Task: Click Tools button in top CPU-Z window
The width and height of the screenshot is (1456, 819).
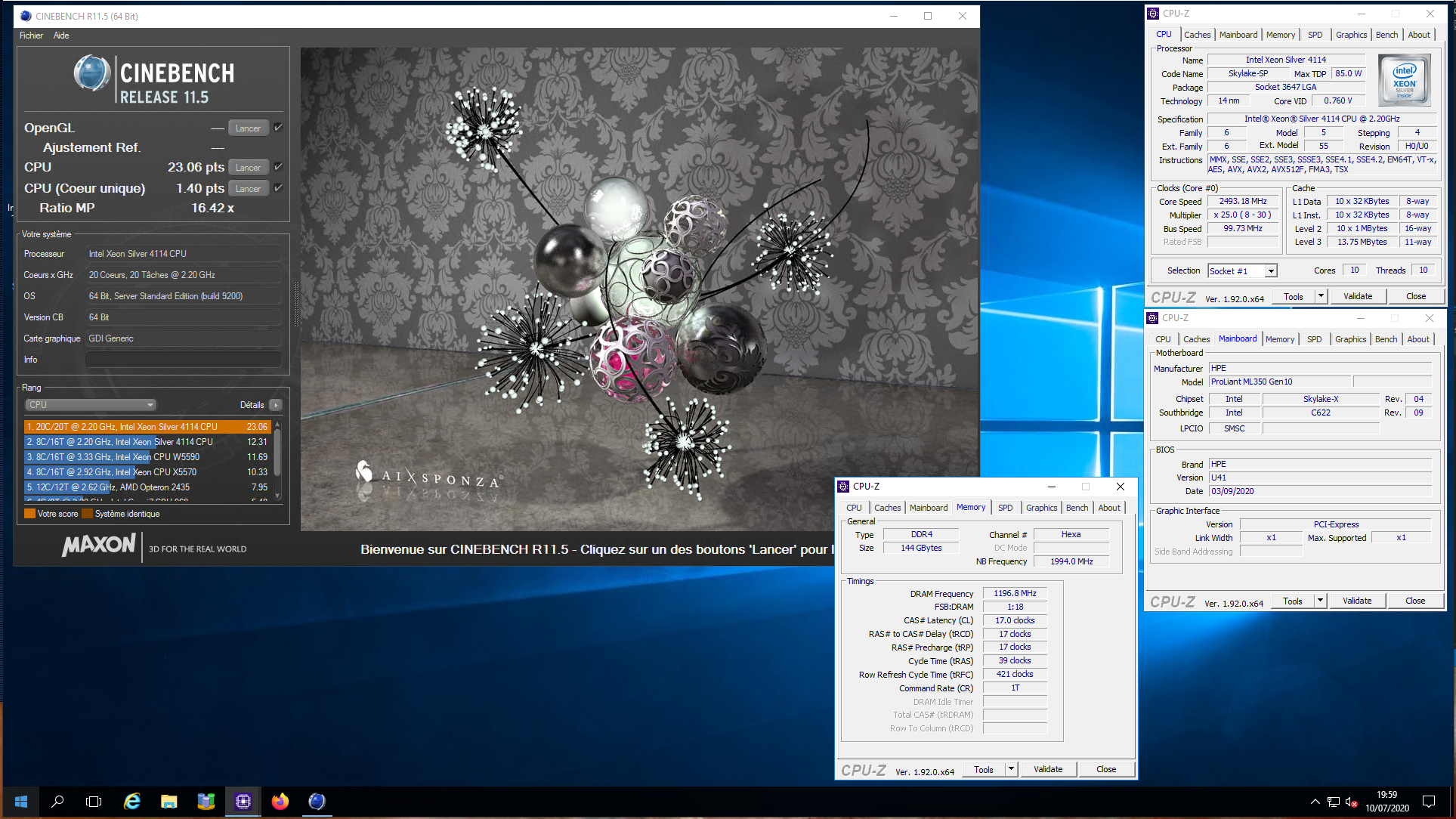Action: click(x=1294, y=297)
